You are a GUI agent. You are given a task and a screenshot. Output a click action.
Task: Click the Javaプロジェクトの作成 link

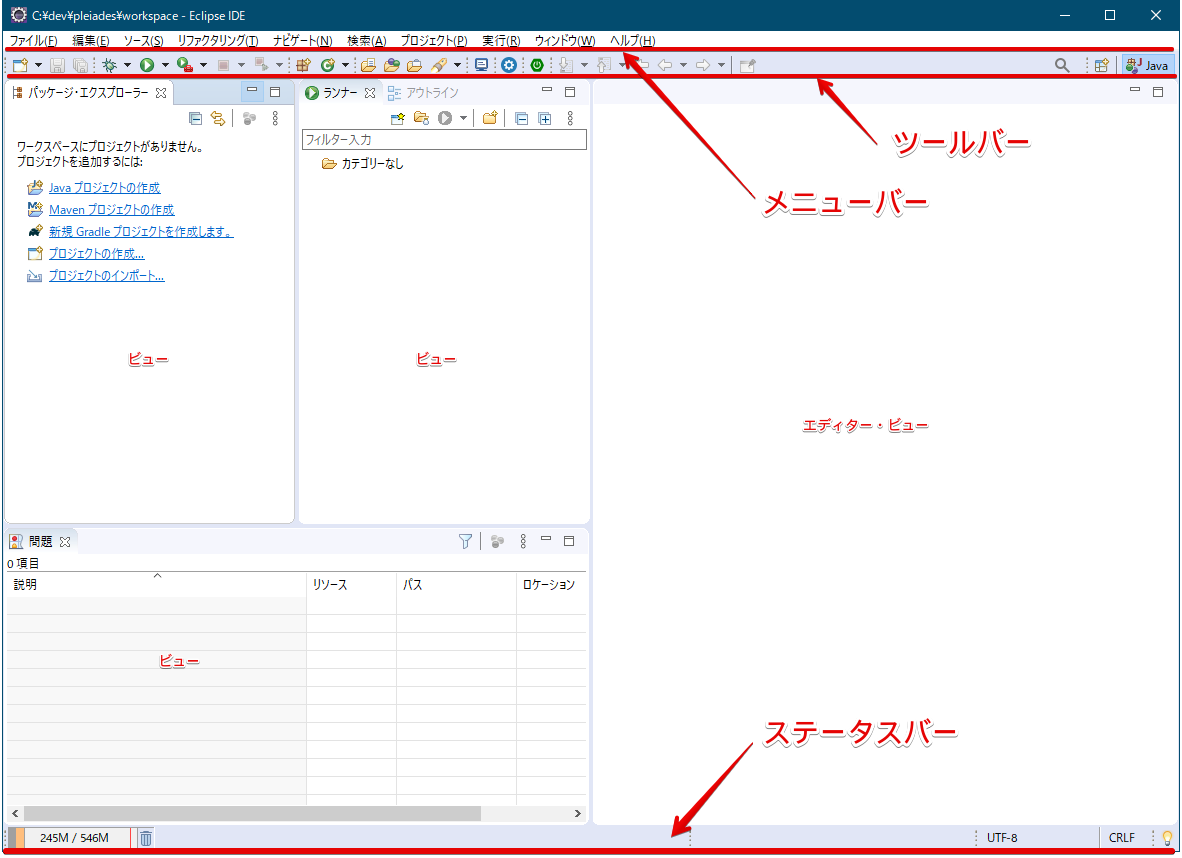105,187
